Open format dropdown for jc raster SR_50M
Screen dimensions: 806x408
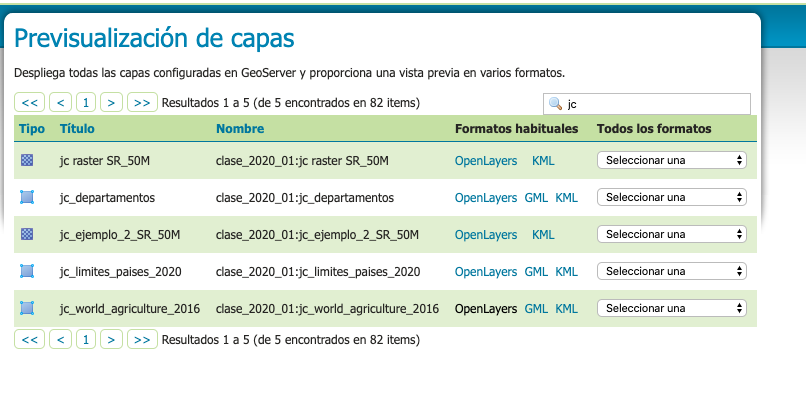671,160
